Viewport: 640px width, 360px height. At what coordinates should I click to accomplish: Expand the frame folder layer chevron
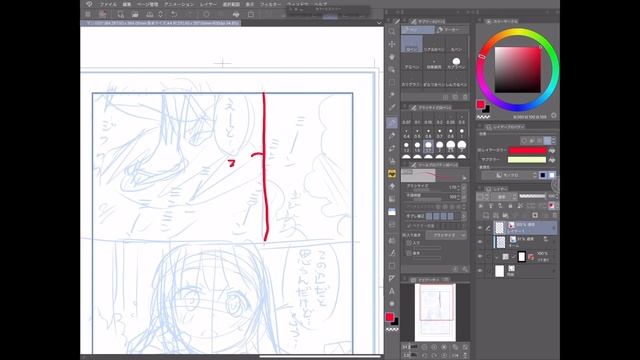tap(496, 257)
